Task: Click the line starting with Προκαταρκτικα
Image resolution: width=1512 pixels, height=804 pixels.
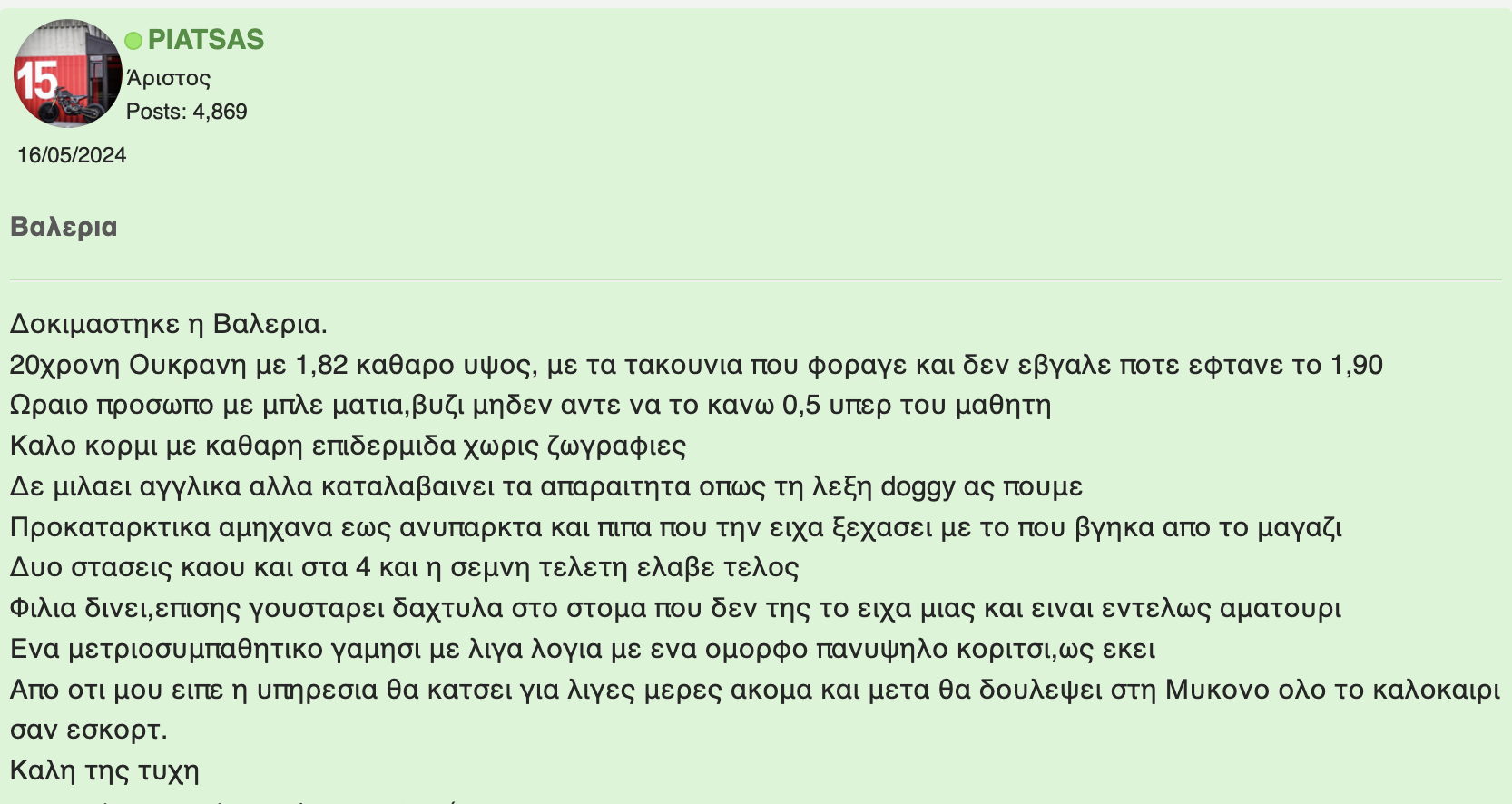Action: point(676,527)
